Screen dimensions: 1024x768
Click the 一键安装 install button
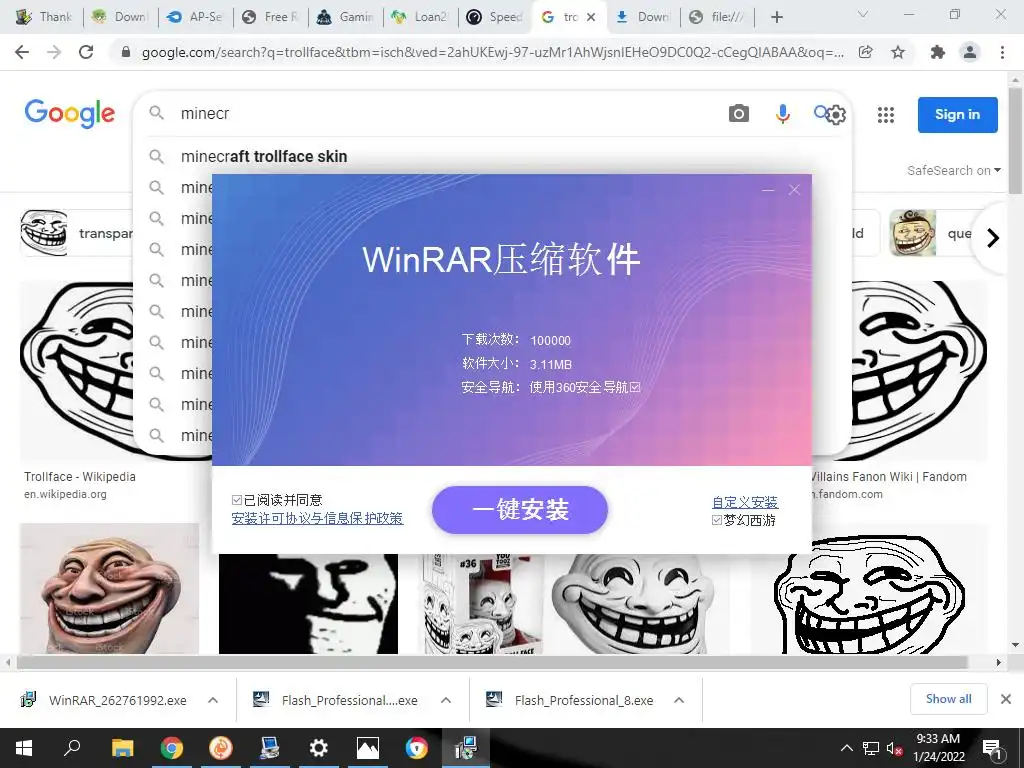pyautogui.click(x=520, y=509)
